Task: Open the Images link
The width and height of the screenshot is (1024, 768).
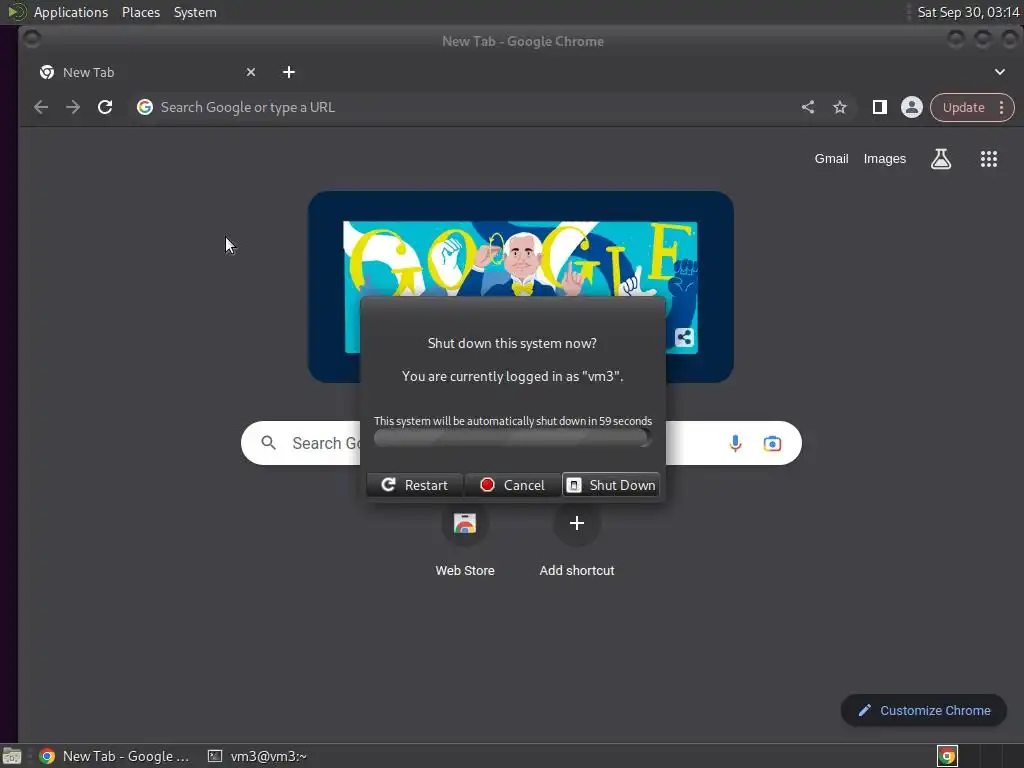Action: click(884, 159)
